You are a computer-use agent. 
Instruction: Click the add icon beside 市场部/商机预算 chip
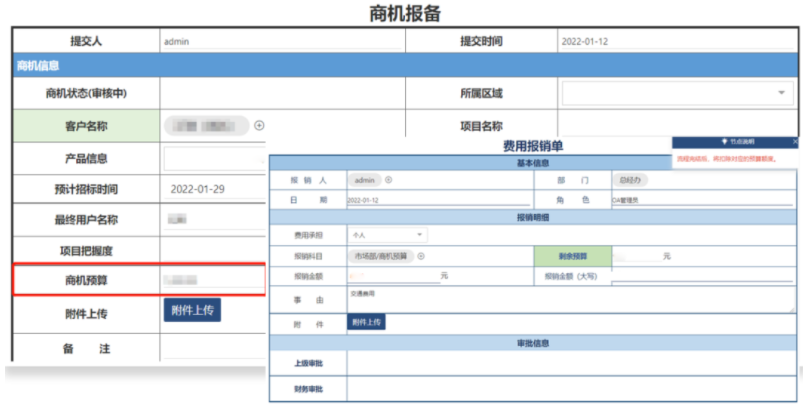[x=421, y=256]
